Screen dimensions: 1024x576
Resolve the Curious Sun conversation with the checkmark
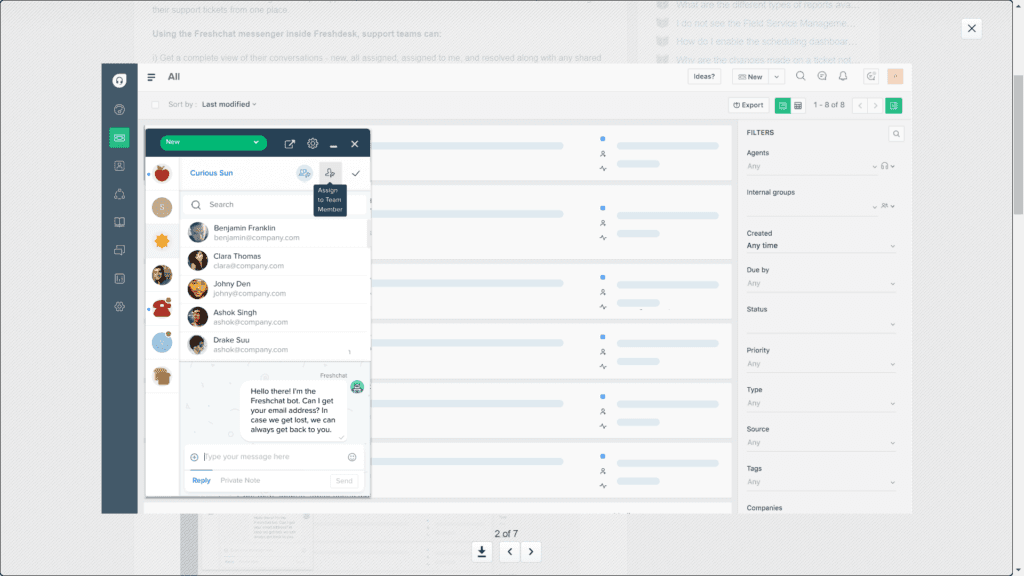pos(356,172)
